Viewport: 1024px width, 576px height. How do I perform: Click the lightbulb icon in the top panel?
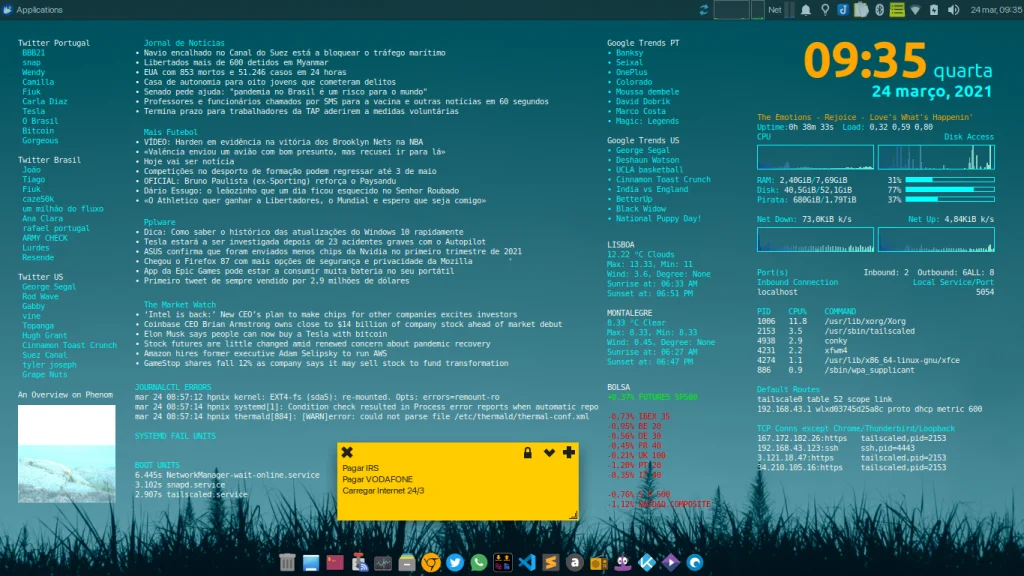(x=825, y=10)
